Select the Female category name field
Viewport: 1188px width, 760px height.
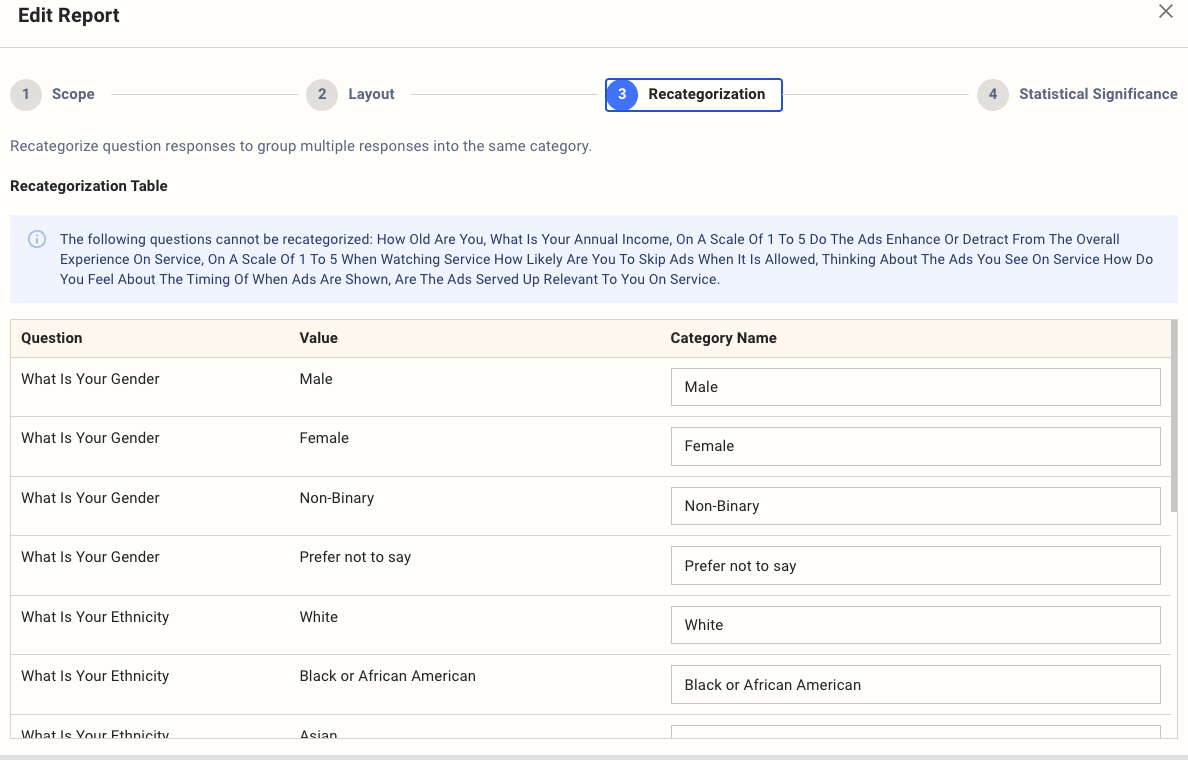(915, 446)
